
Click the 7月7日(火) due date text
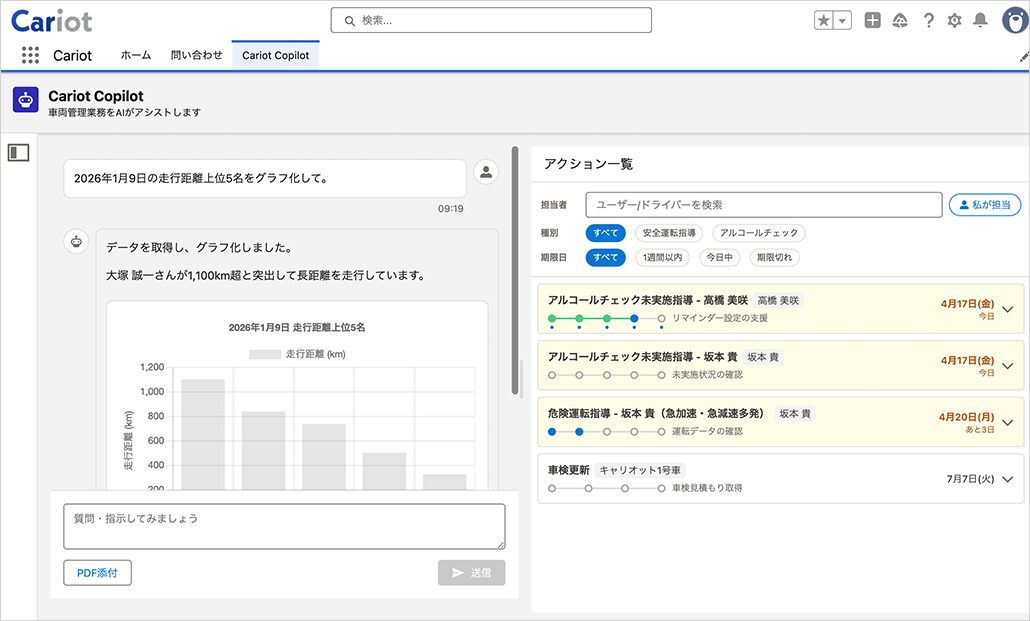[x=970, y=479]
